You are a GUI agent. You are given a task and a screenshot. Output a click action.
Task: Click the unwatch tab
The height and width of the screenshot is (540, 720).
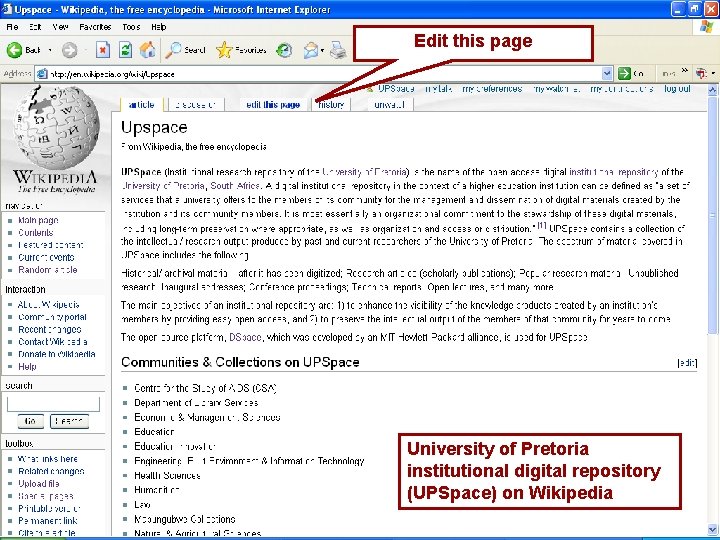pos(389,105)
